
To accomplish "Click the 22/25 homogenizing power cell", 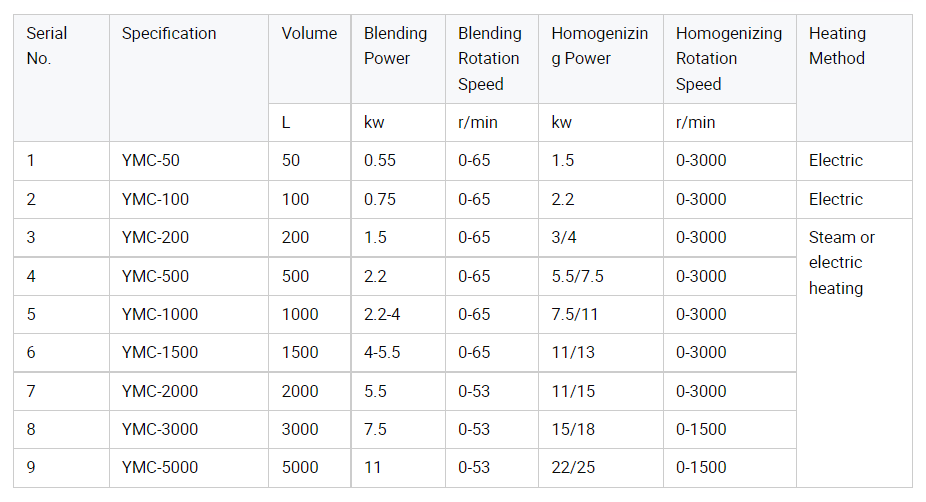I will tap(601, 468).
